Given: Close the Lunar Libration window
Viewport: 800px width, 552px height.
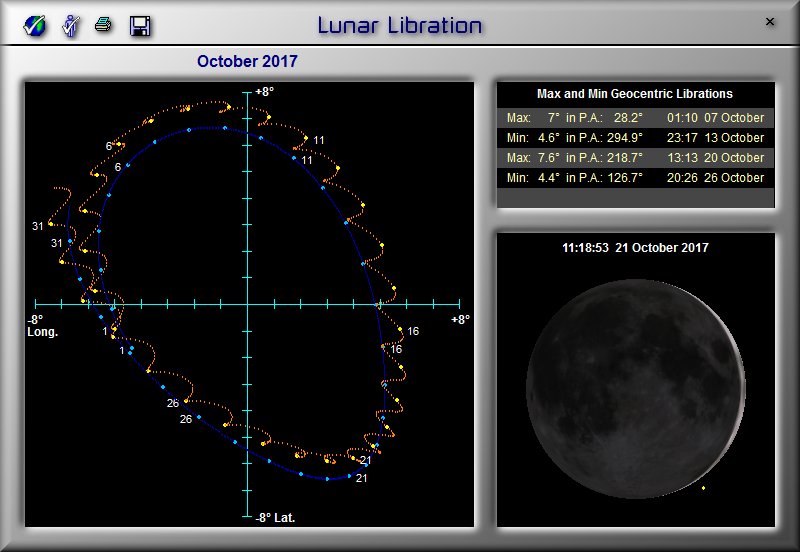Looking at the screenshot, I should [770, 21].
